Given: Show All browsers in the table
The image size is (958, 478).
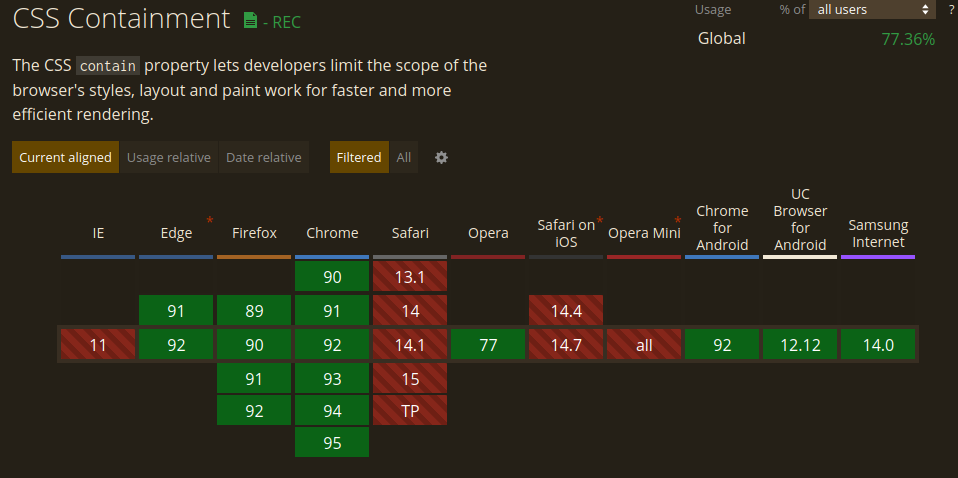Looking at the screenshot, I should [x=404, y=158].
